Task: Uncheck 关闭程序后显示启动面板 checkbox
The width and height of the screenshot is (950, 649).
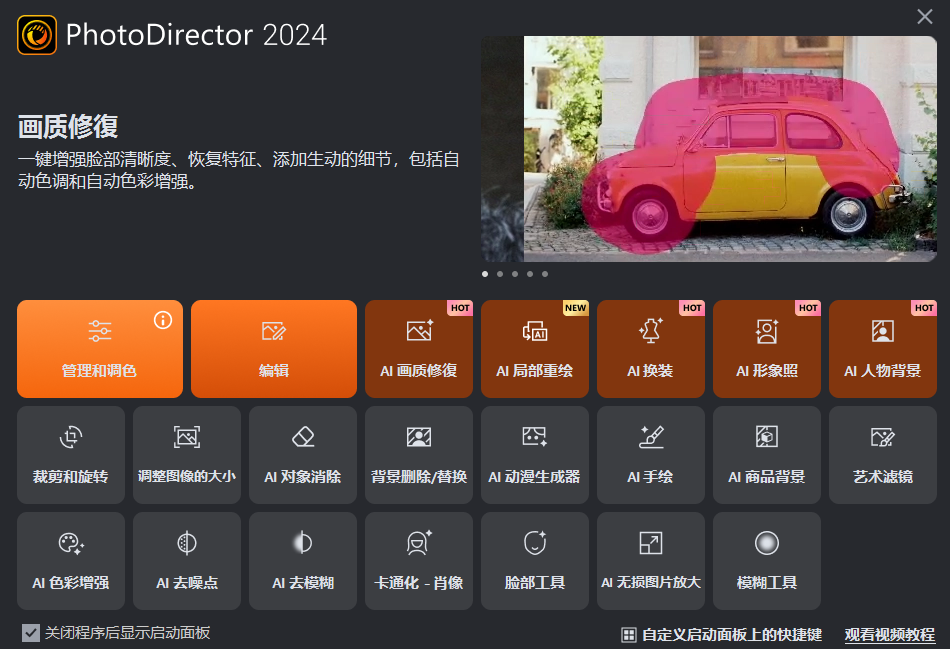Action: coord(31,633)
